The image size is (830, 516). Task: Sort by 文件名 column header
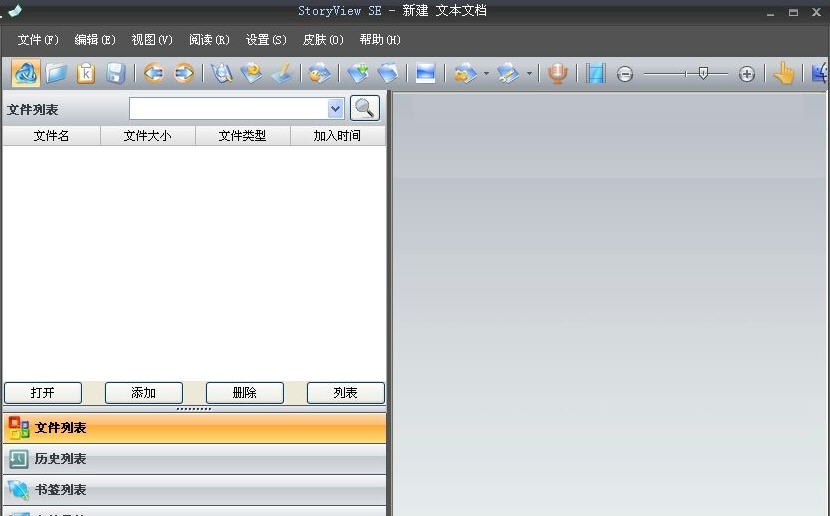tap(51, 136)
